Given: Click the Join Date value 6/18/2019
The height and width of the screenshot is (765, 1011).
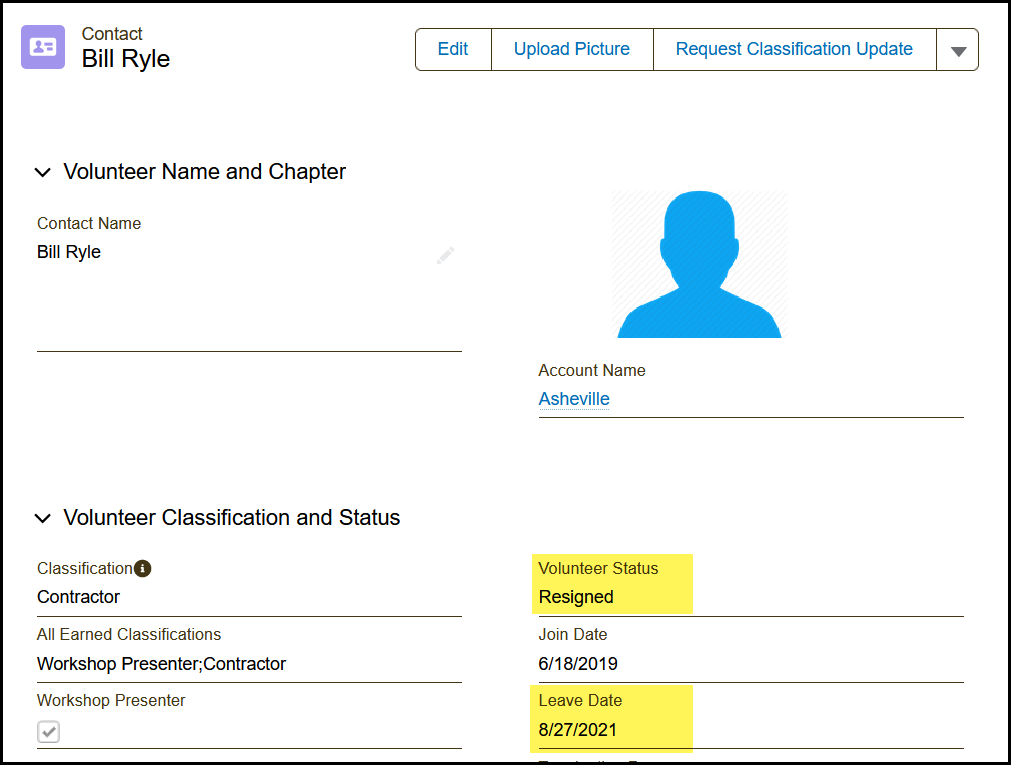Looking at the screenshot, I should tap(578, 664).
